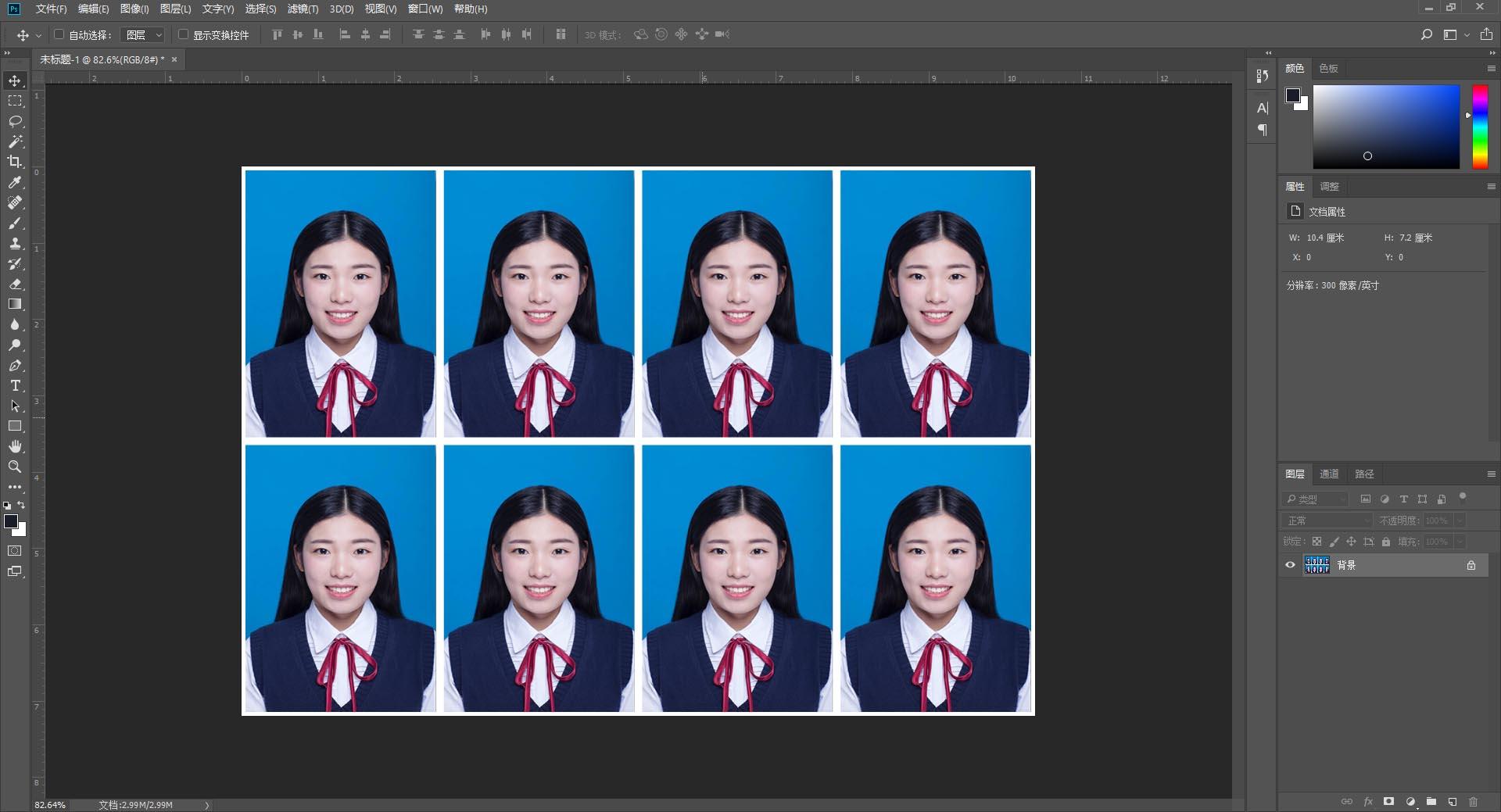Enable the 自动选择 checkbox

coord(59,34)
